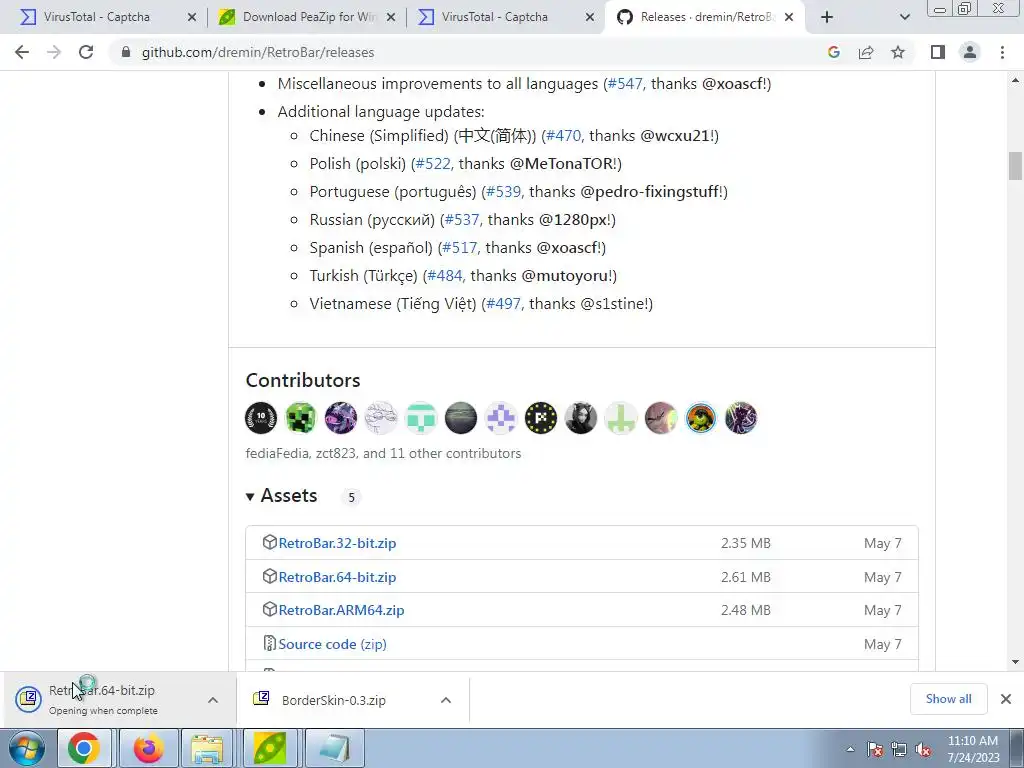The width and height of the screenshot is (1024, 768).
Task: Click the muted volume tray icon
Action: coord(923,749)
